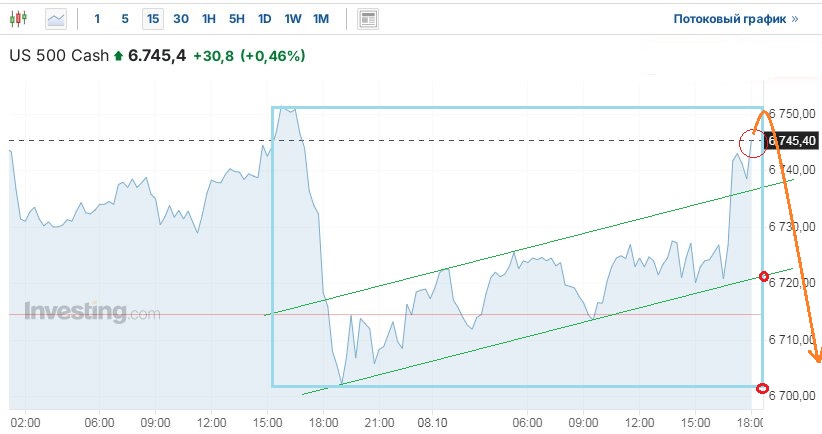Open the news panel icon

coord(368,19)
